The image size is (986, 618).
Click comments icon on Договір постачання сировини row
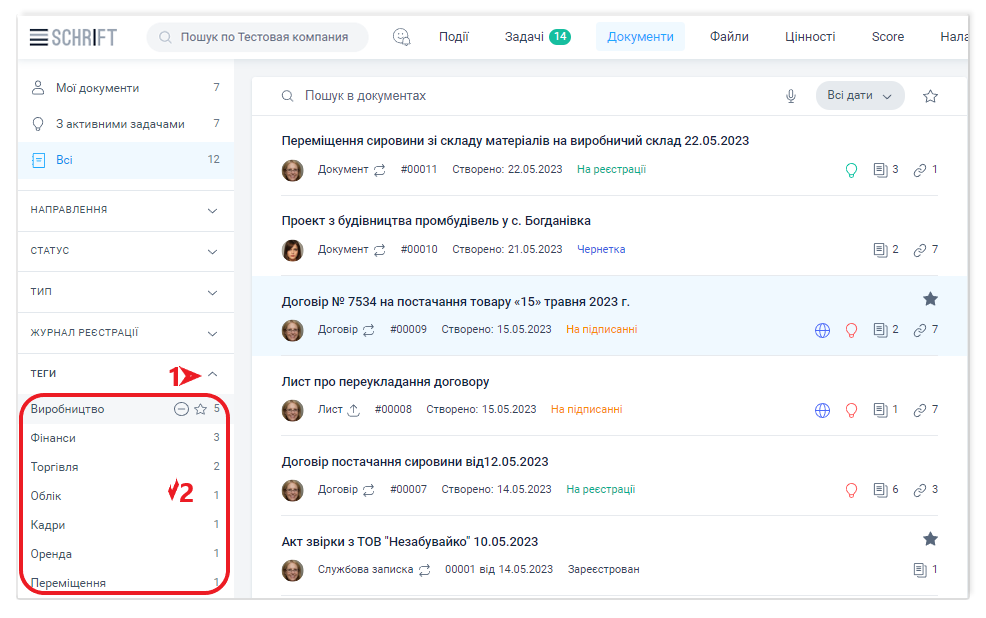coord(880,490)
